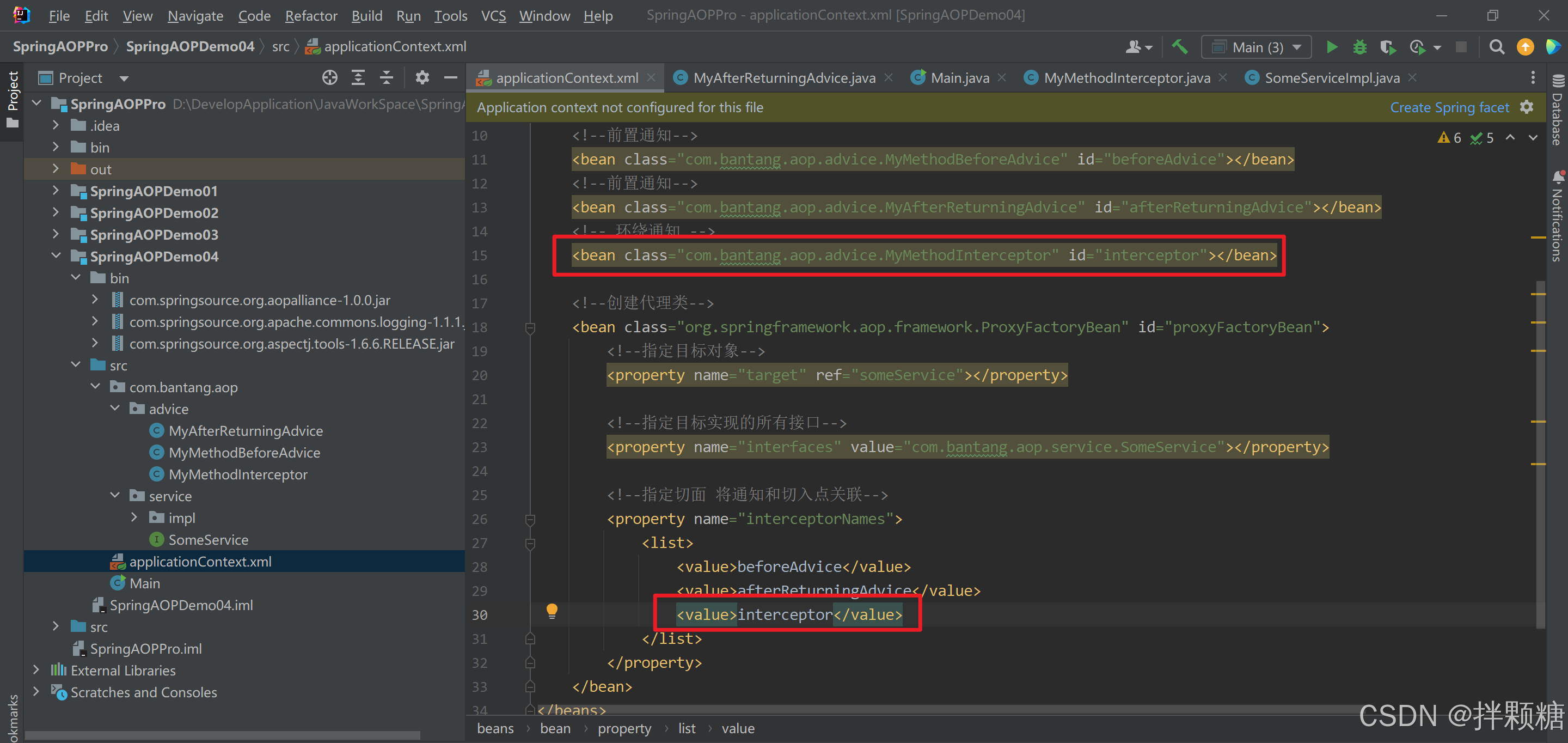Open Project panel settings gear

(422, 78)
